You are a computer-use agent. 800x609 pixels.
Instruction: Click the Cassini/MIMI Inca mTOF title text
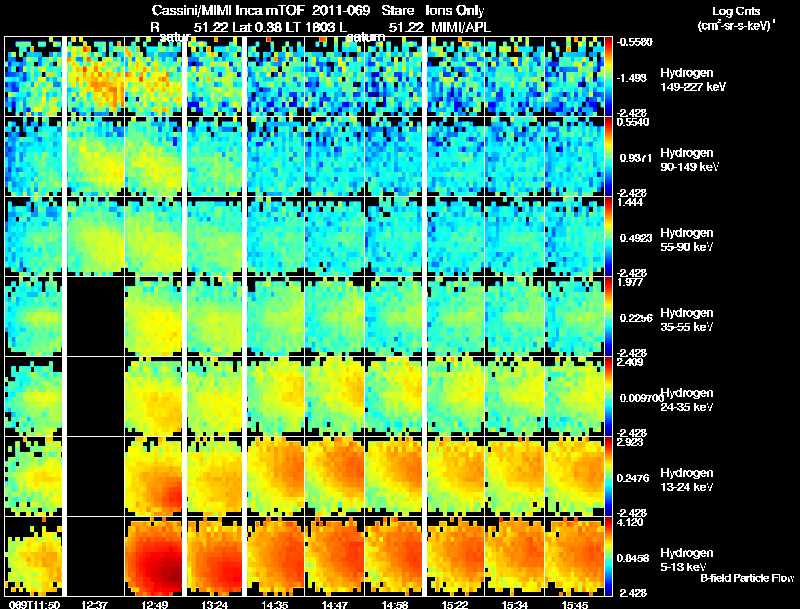(x=228, y=10)
